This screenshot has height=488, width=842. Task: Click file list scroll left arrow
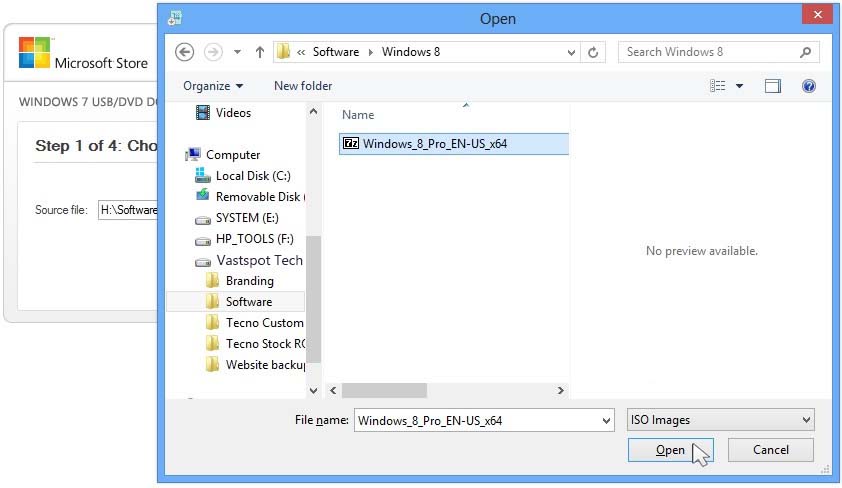[333, 390]
